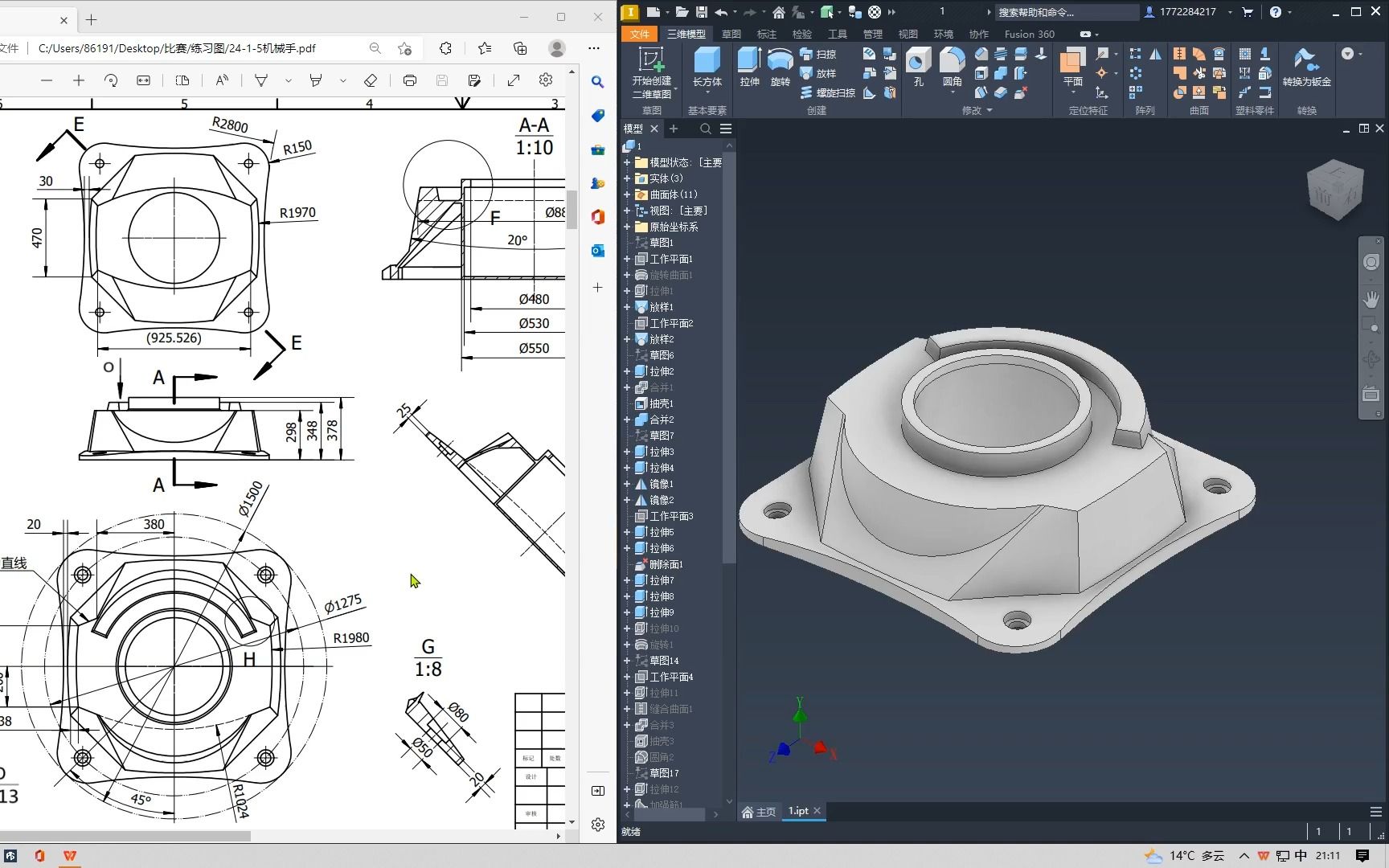Toggle Read aloud in the PDF toolbar
Image resolution: width=1389 pixels, height=868 pixels.
pos(222,80)
